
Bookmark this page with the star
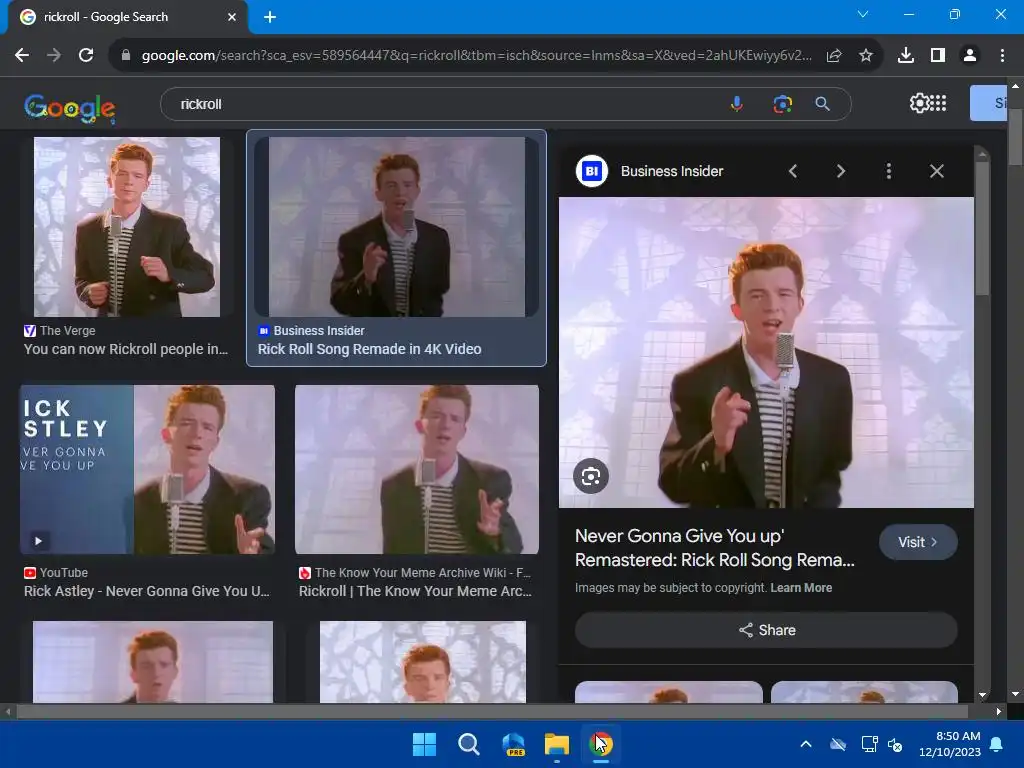(866, 56)
